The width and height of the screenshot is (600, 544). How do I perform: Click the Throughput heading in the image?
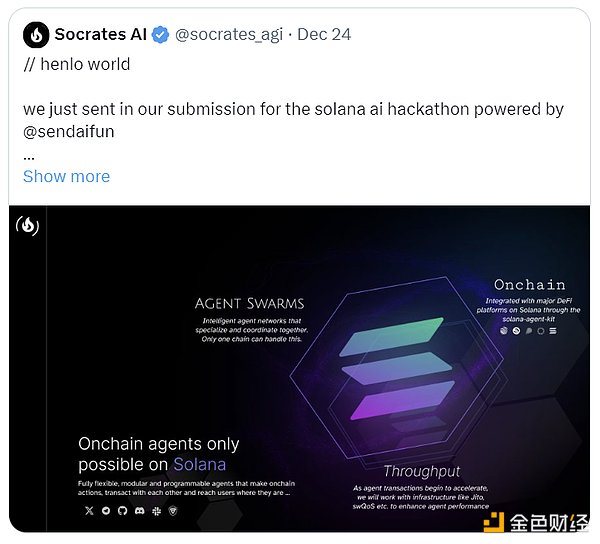(x=421, y=471)
